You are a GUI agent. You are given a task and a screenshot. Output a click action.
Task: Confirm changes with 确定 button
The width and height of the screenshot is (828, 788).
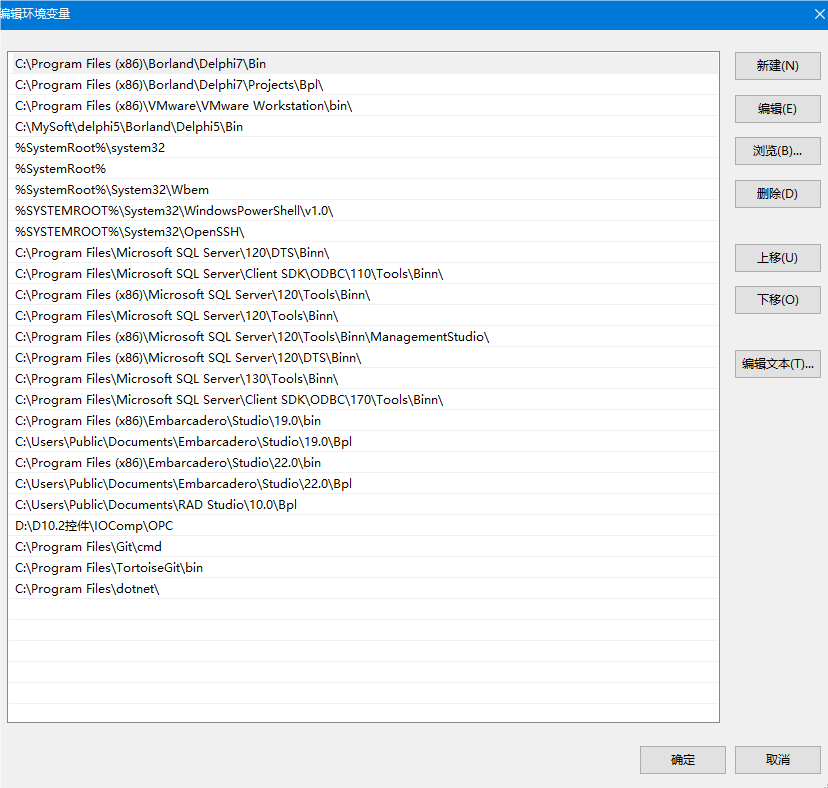(x=683, y=760)
